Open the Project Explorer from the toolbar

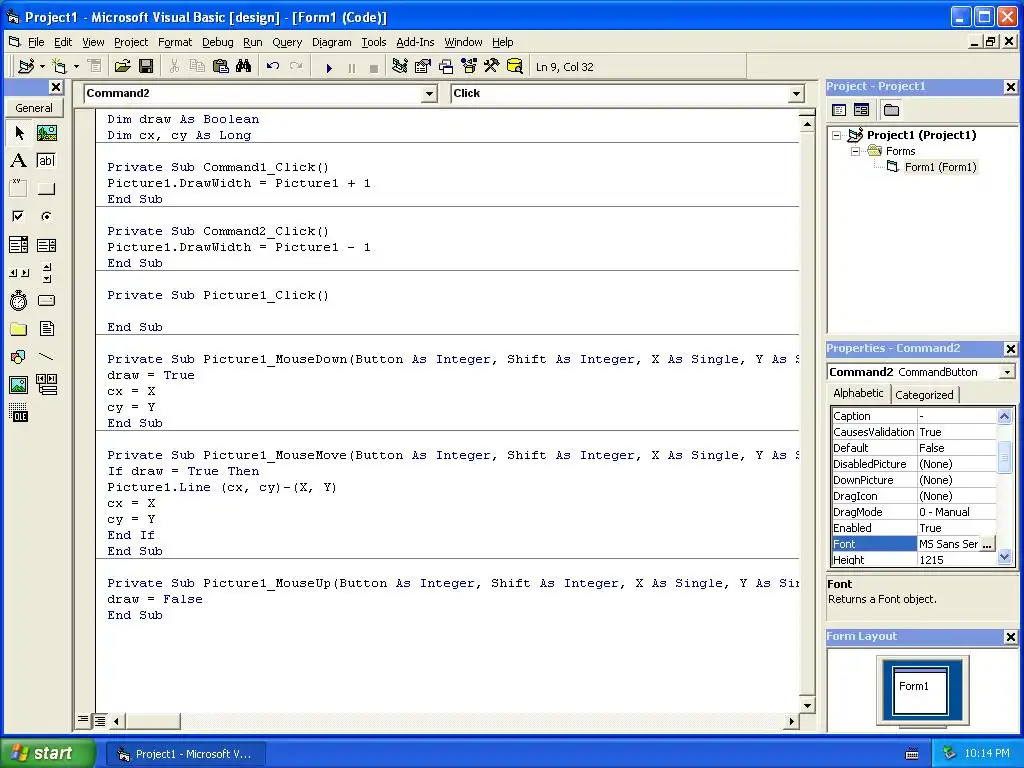click(400, 67)
